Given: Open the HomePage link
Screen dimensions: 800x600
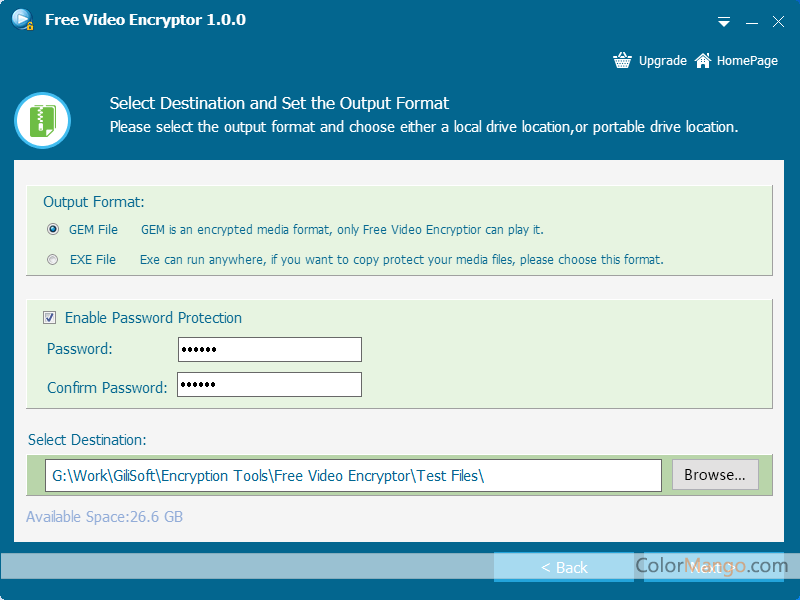Looking at the screenshot, I should coord(747,61).
